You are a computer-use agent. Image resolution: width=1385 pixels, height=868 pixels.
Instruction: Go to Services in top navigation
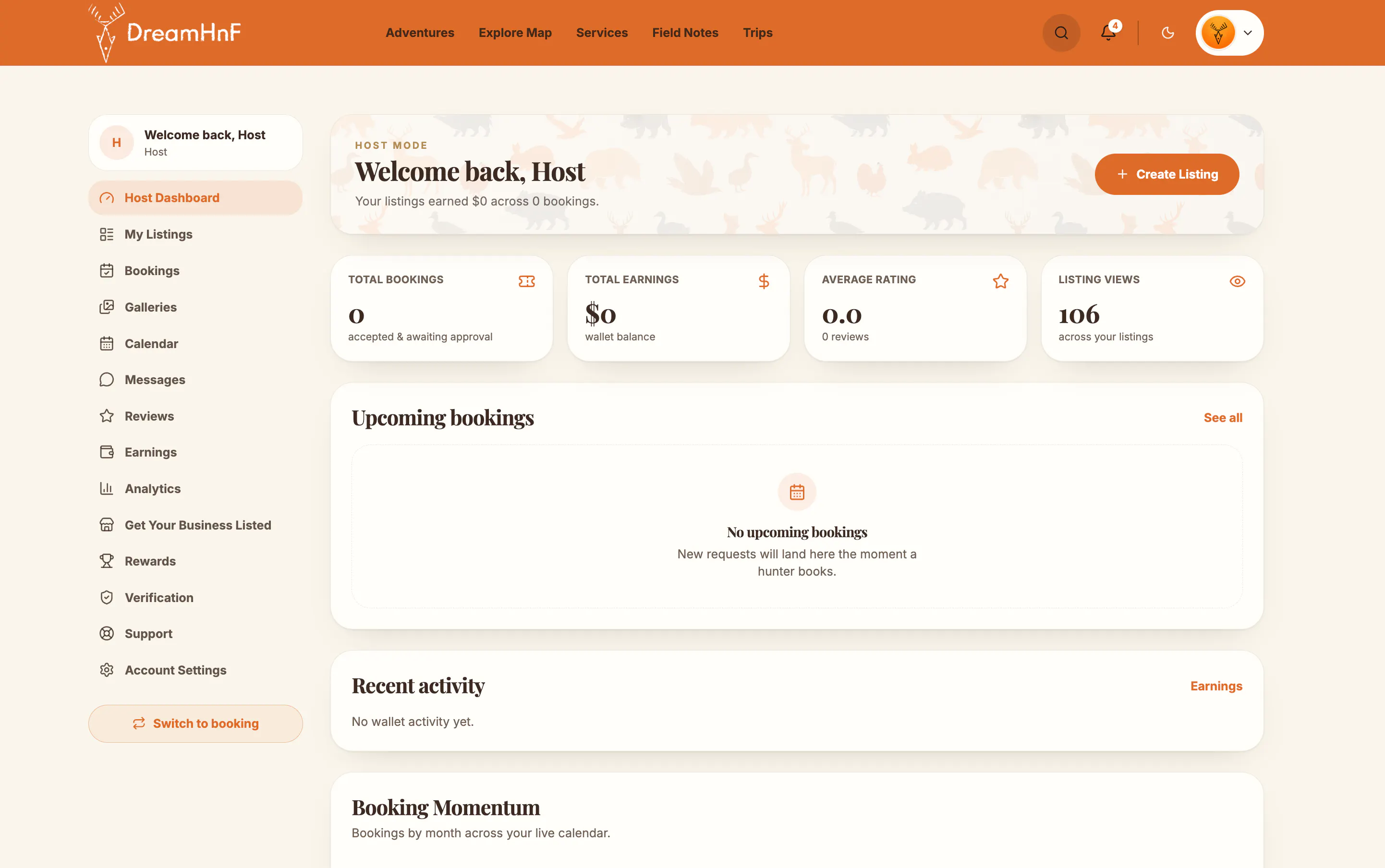pos(602,33)
